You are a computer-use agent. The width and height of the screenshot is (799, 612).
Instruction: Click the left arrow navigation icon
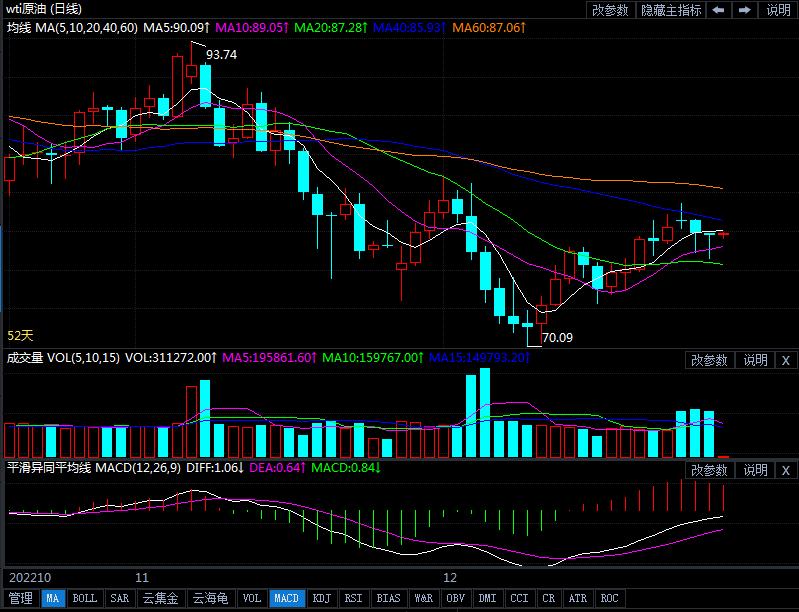click(719, 10)
